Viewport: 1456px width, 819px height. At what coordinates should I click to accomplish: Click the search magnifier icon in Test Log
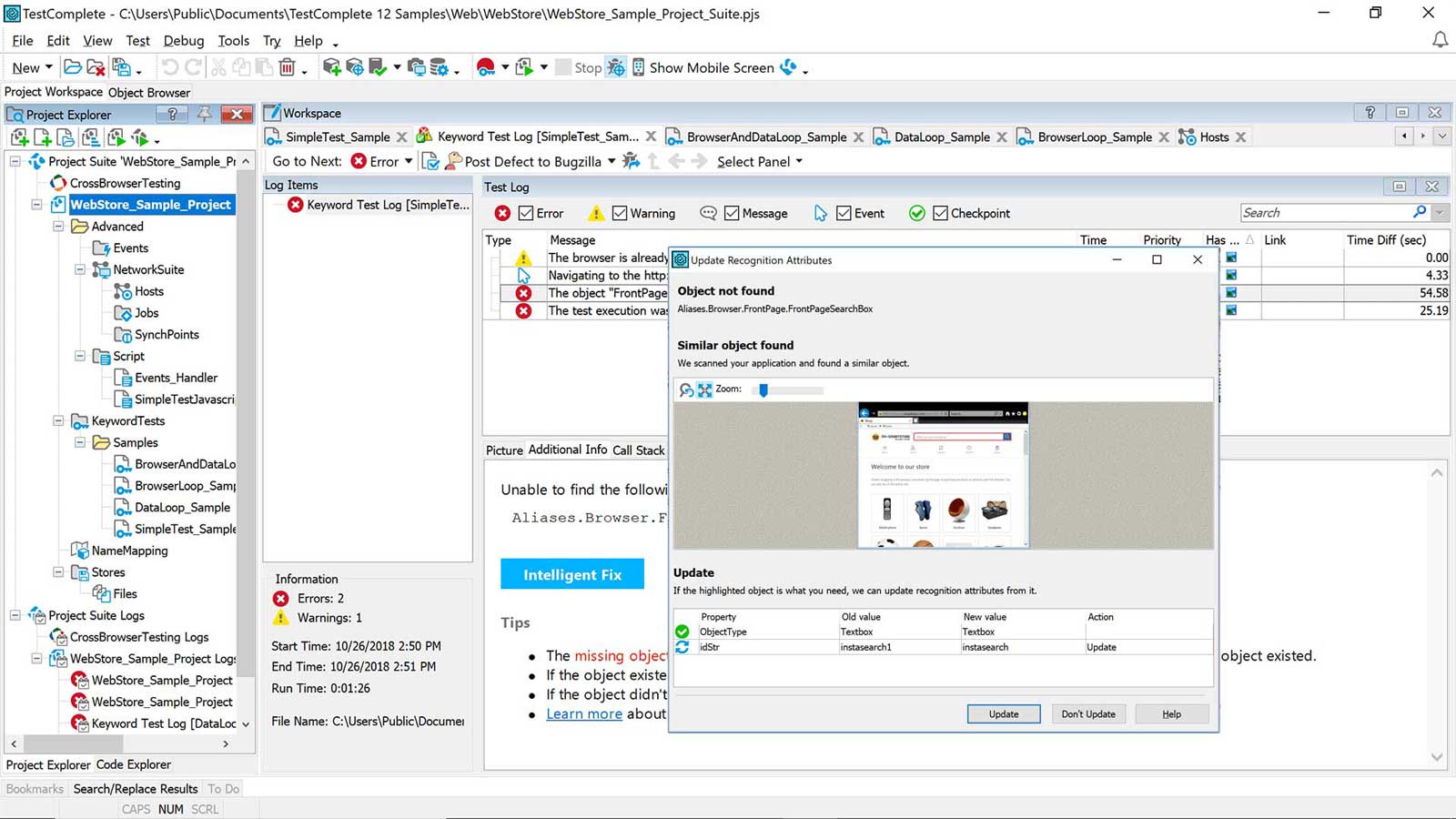[1420, 212]
